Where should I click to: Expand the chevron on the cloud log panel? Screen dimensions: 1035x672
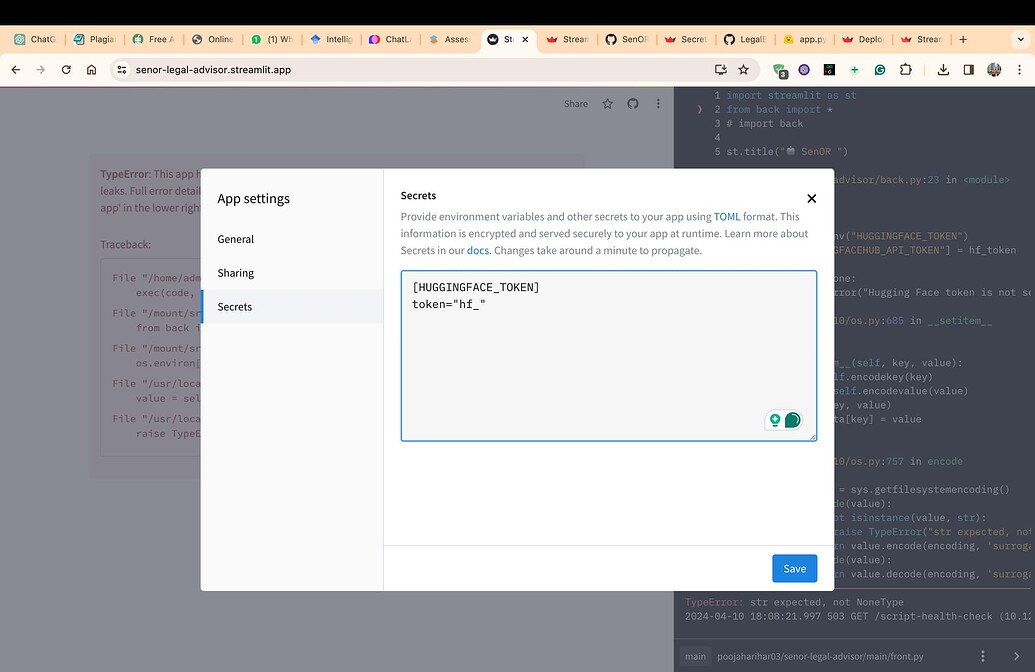tap(698, 110)
